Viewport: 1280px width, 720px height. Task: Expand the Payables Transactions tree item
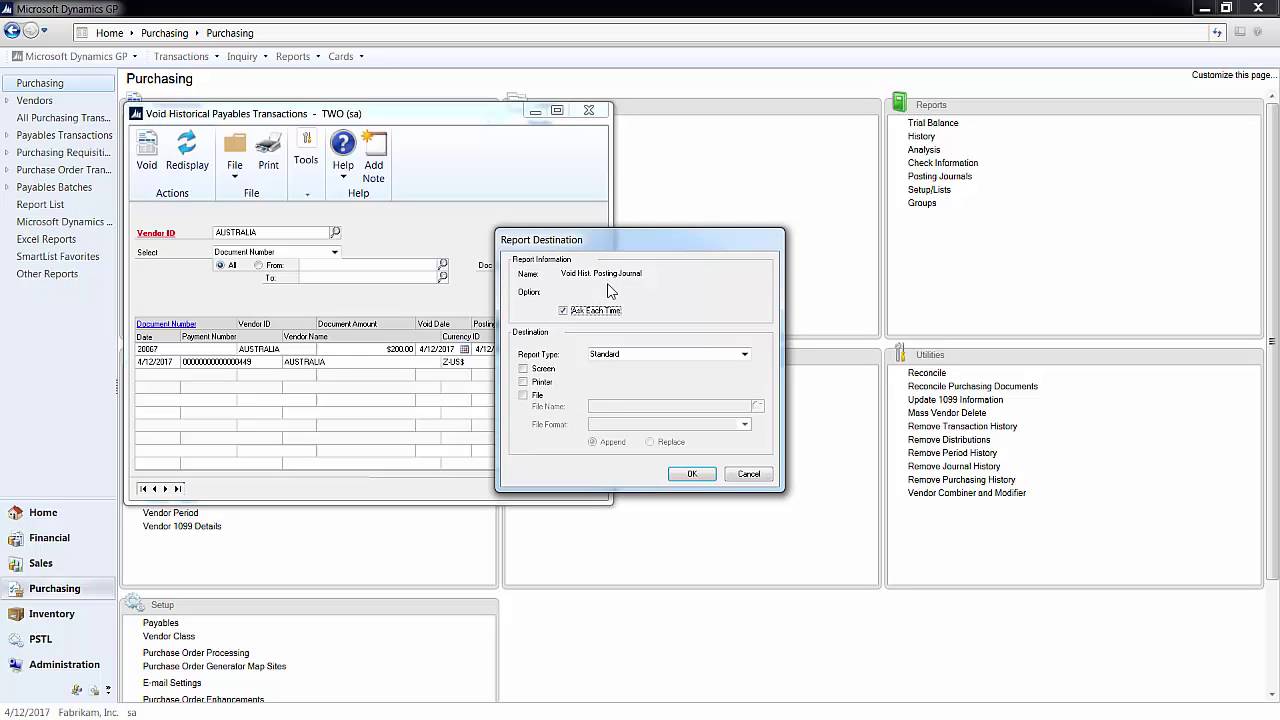pos(7,135)
